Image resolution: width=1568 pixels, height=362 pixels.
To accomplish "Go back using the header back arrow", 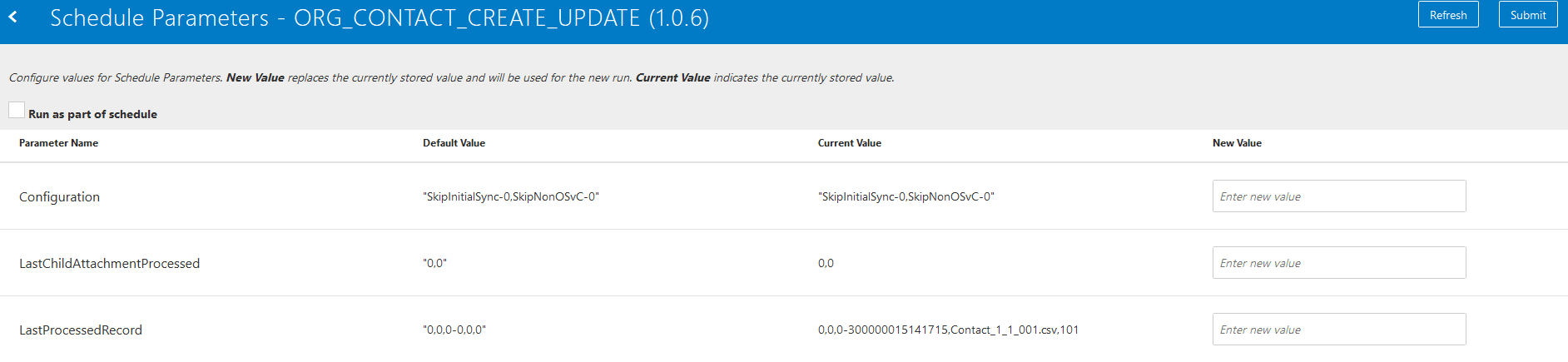I will [x=12, y=17].
